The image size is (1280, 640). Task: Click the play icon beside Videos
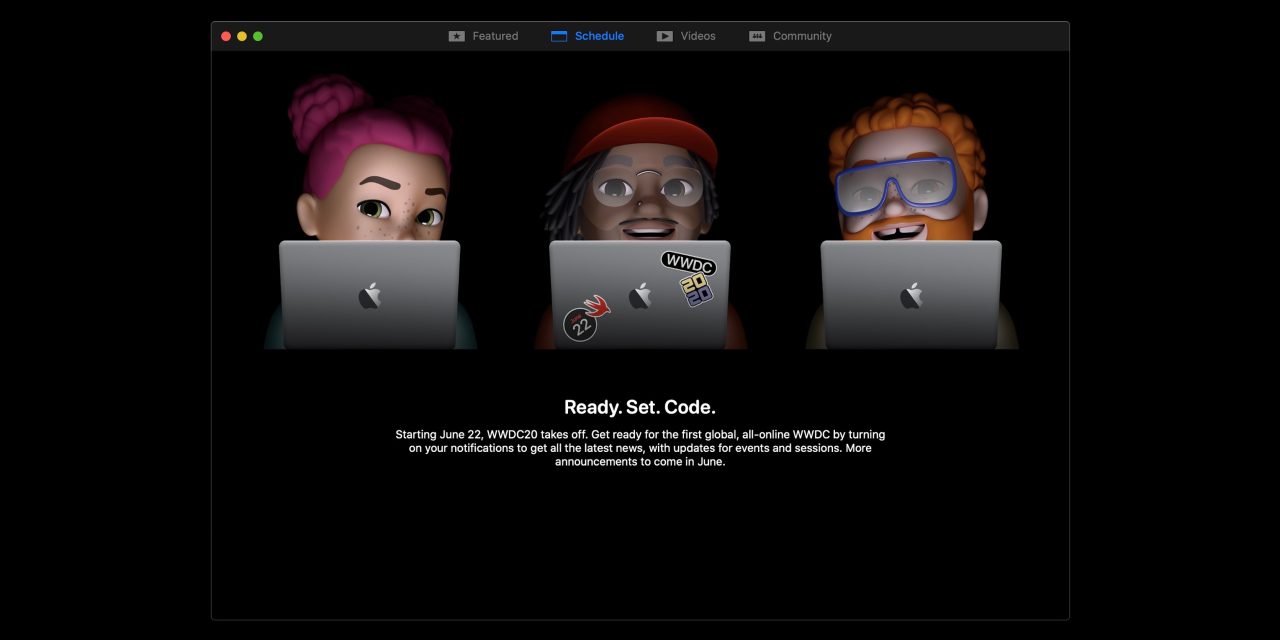[x=665, y=36]
